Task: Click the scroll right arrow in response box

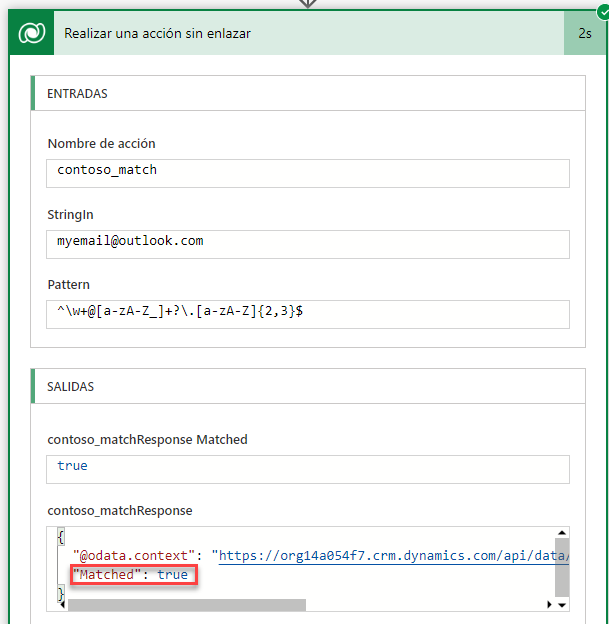Action: point(549,605)
